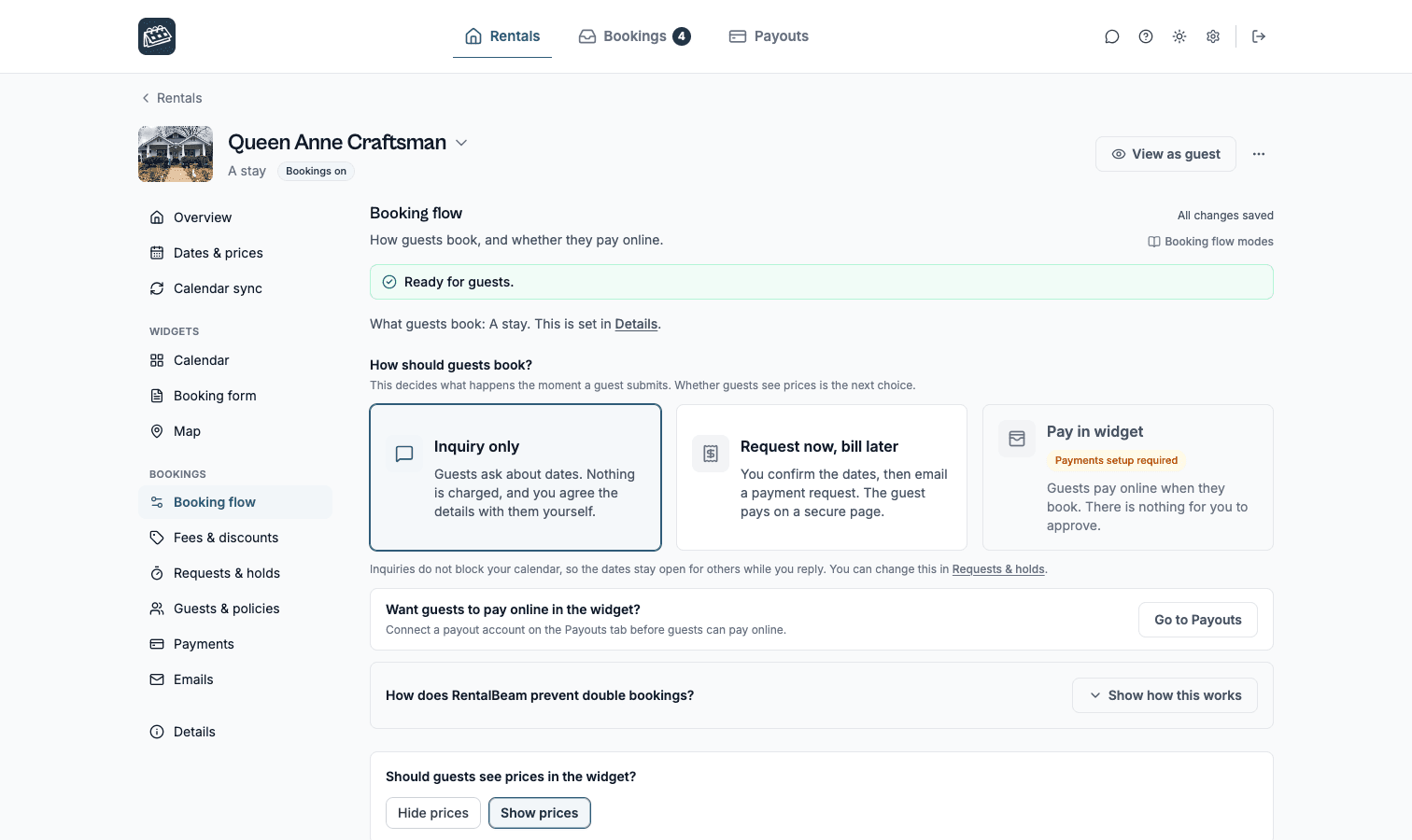Open Guests & policies in sidebar
Screen dimensions: 1412x840
[235, 609]
